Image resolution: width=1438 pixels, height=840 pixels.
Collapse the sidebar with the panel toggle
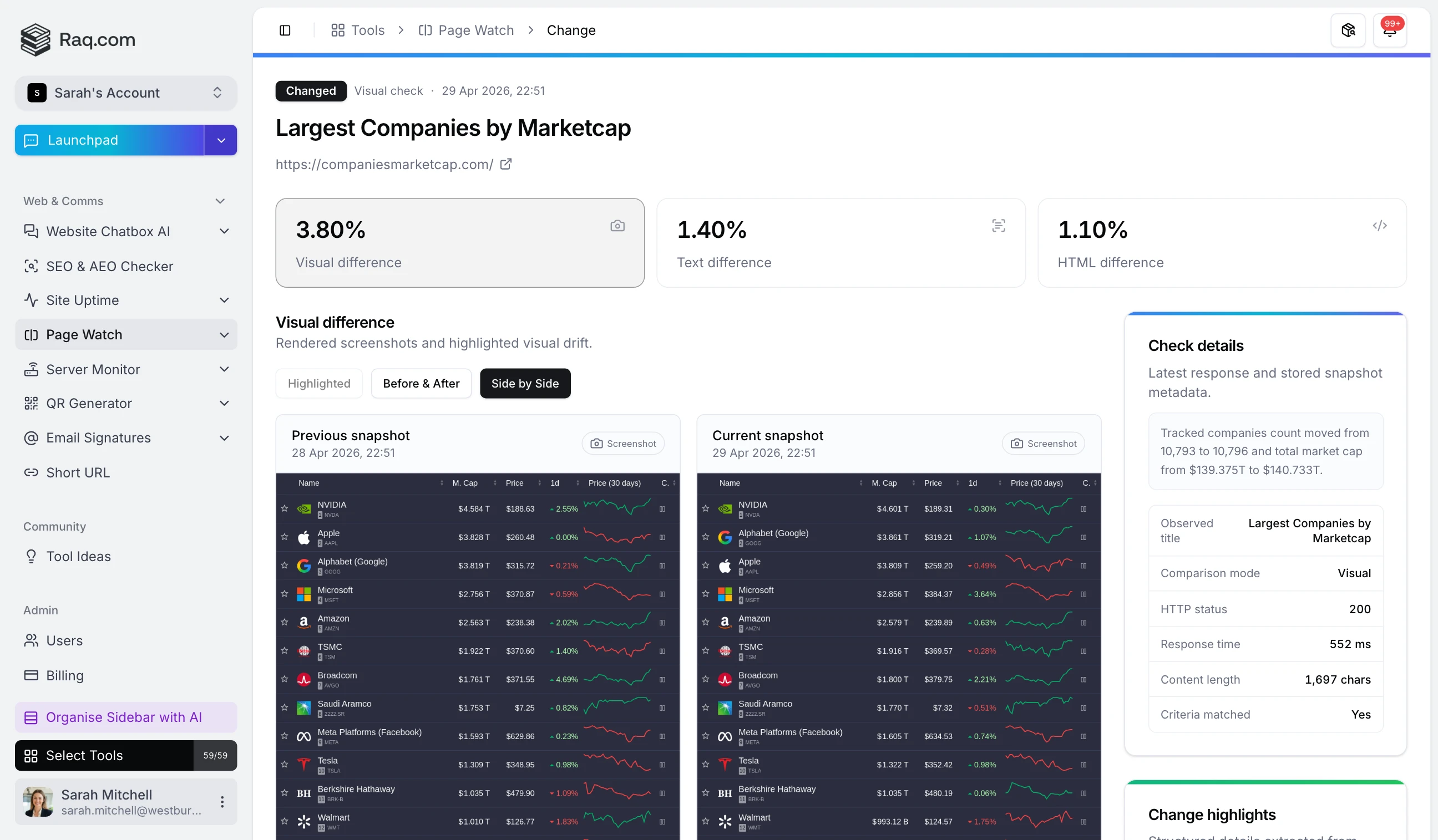[285, 29]
